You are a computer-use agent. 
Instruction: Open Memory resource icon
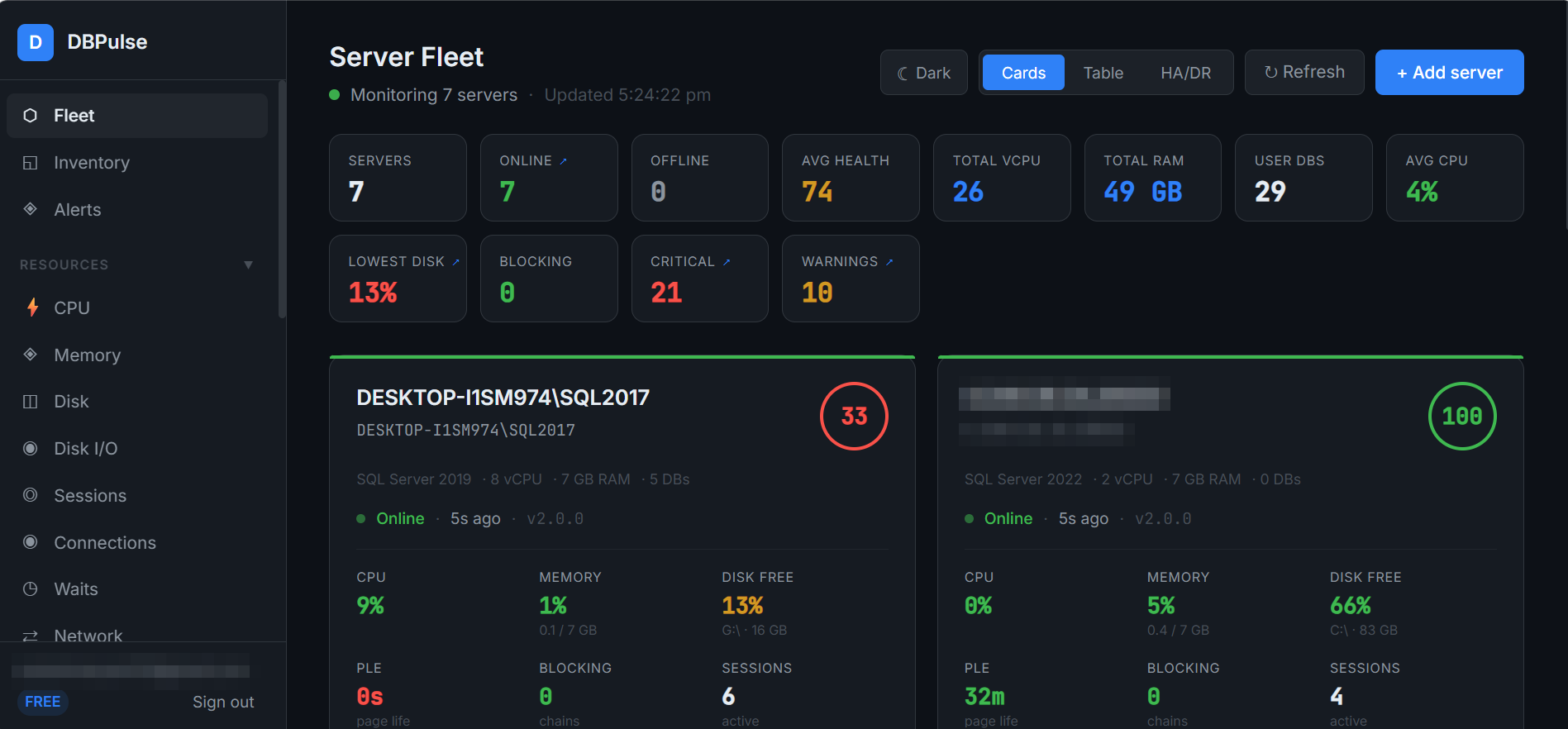click(31, 355)
